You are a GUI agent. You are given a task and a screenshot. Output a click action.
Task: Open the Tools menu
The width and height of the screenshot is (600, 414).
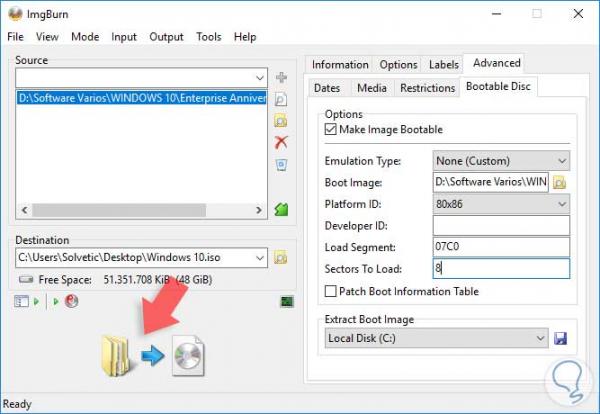pos(209,37)
